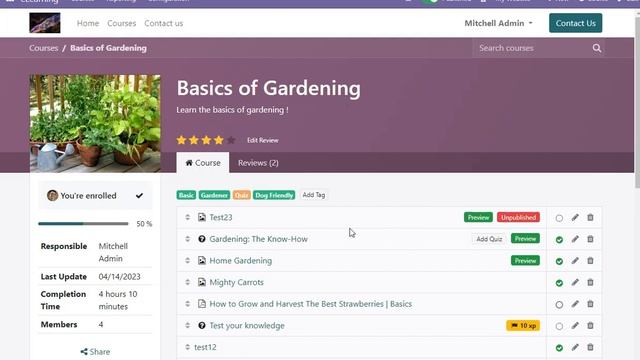Click the fifth rating star
Image resolution: width=640 pixels, height=360 pixels.
click(231, 140)
